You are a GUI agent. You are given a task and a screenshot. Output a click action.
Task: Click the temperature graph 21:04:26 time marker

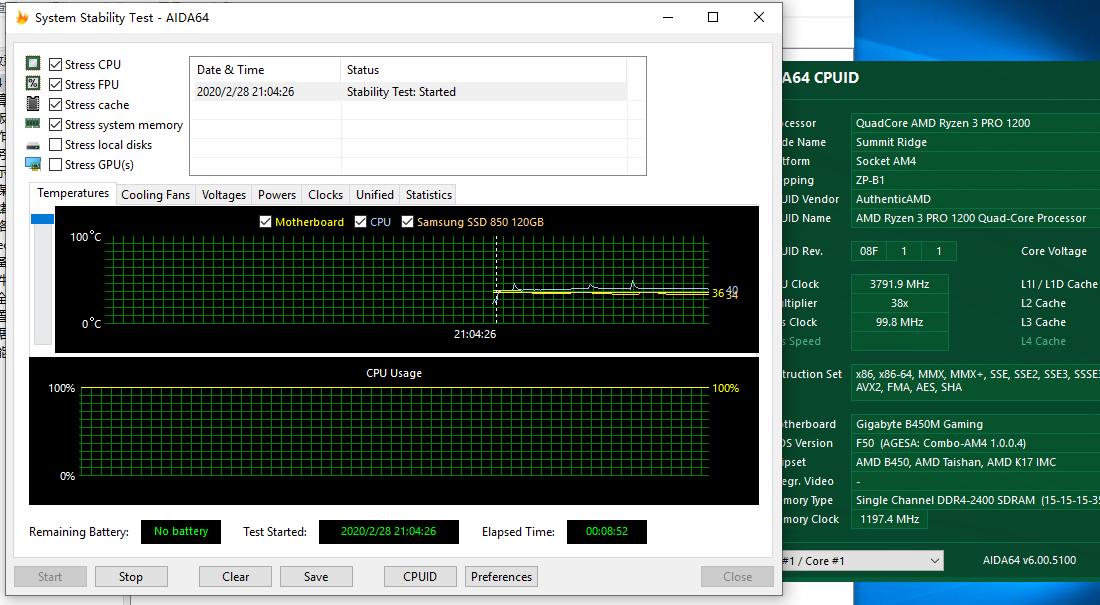[475, 334]
